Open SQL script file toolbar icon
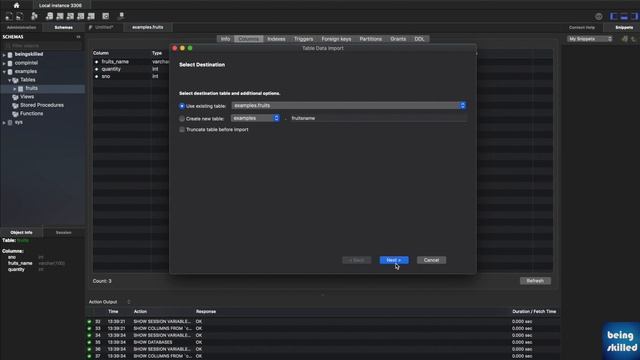The height and width of the screenshot is (360, 640). pyautogui.click(x=19, y=16)
